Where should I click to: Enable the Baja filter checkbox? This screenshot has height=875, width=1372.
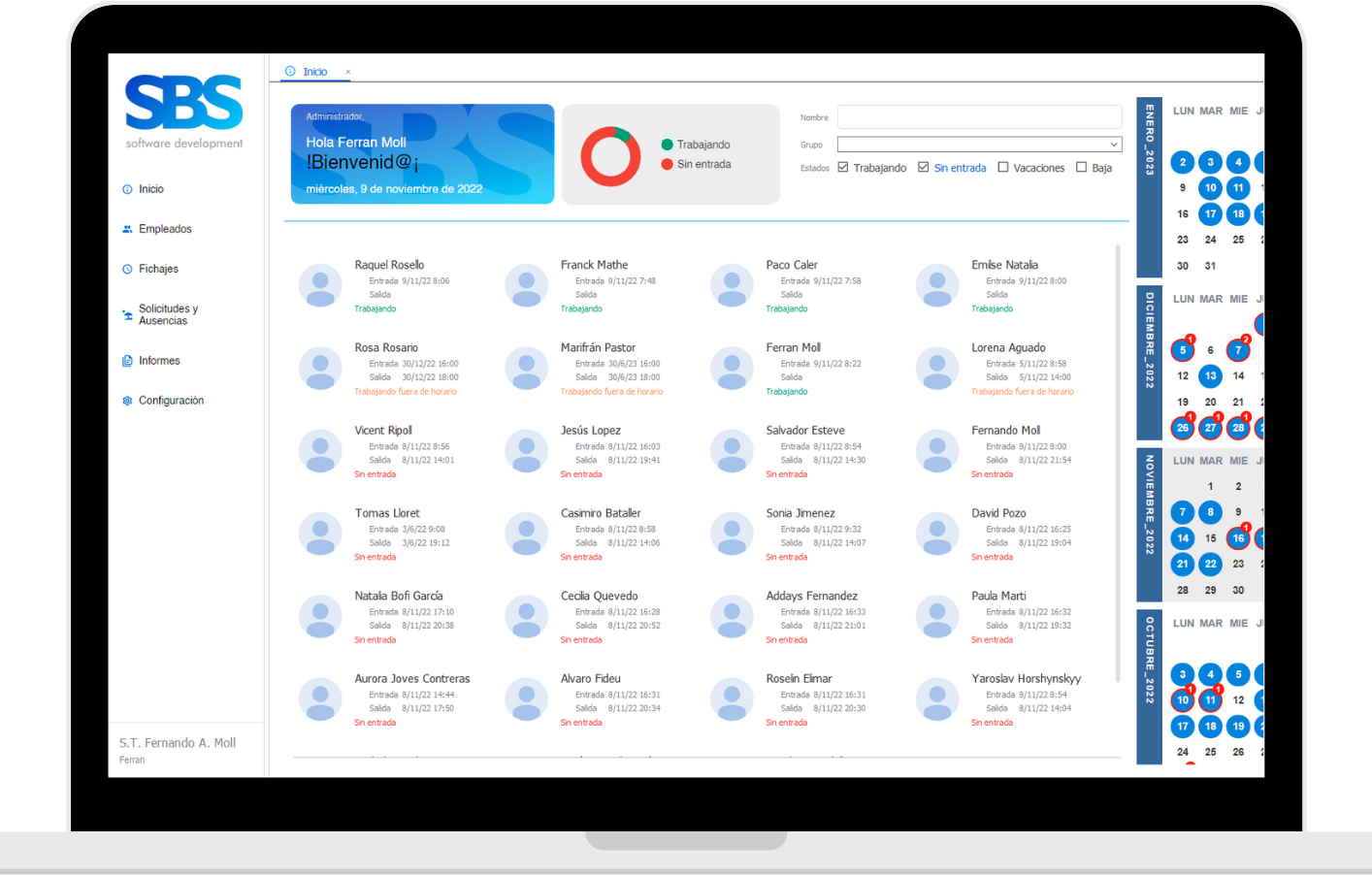click(1080, 167)
